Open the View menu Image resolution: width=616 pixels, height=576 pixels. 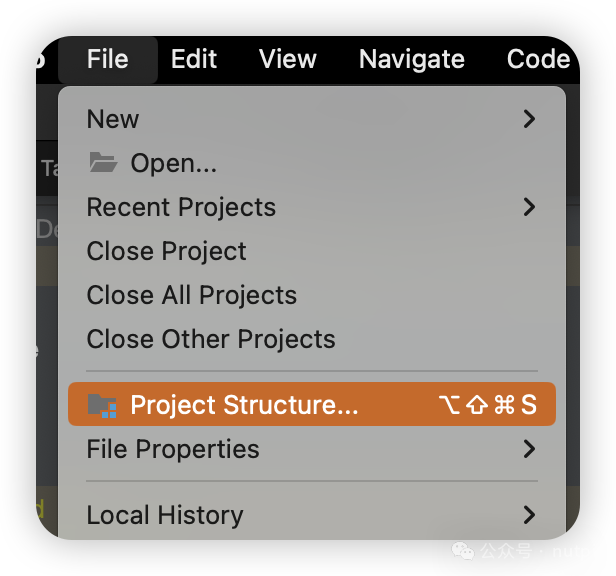tap(287, 59)
